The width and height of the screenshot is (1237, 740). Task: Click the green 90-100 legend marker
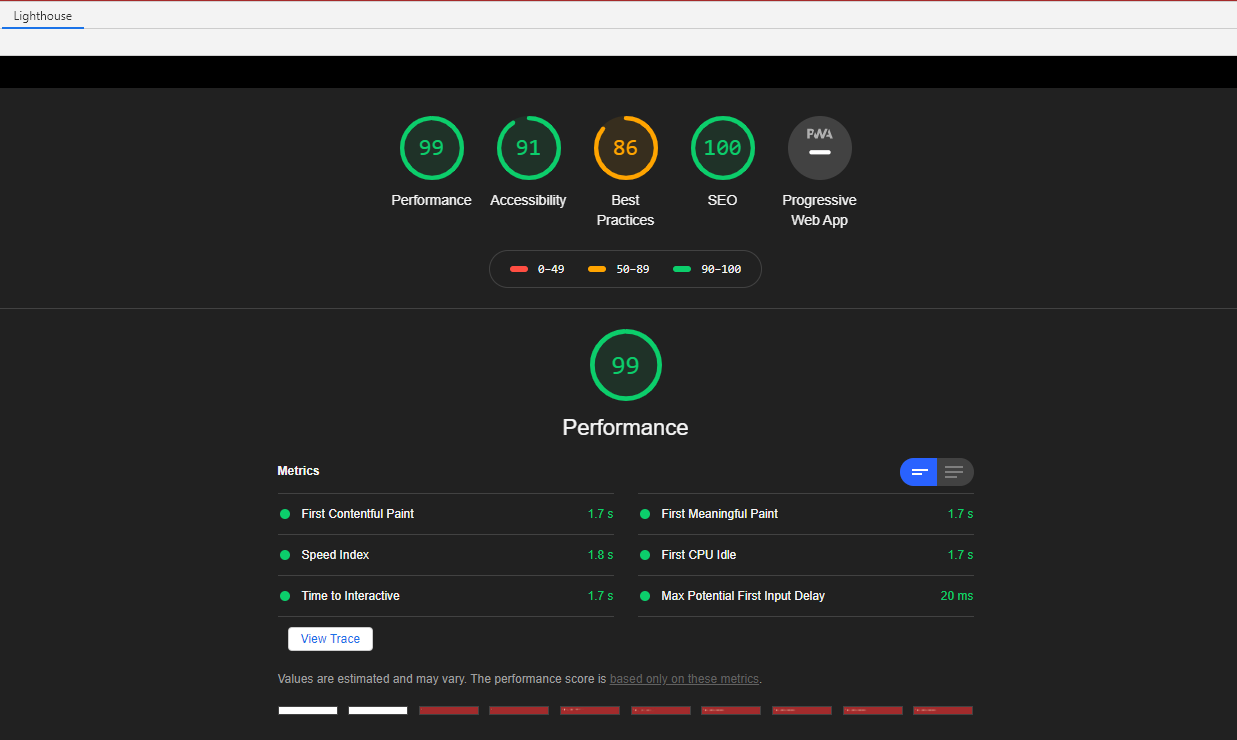point(682,269)
